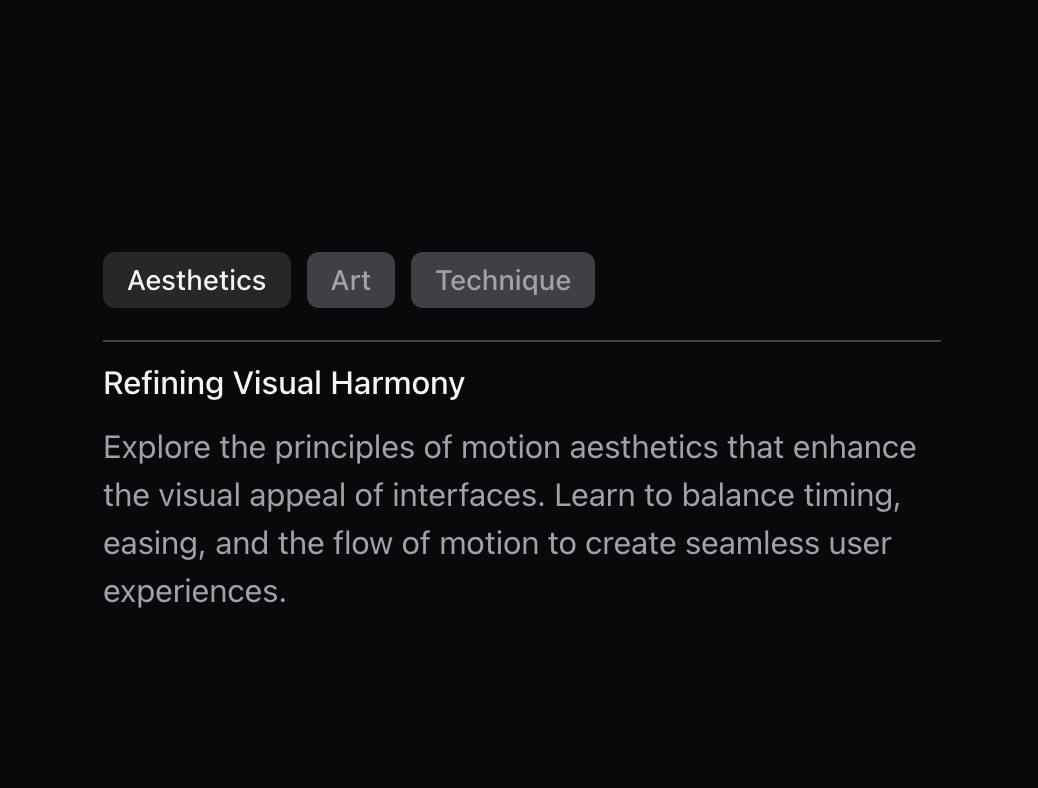The image size is (1038, 788).
Task: Click the word 'Learn' in the paragraph
Action: click(x=594, y=495)
